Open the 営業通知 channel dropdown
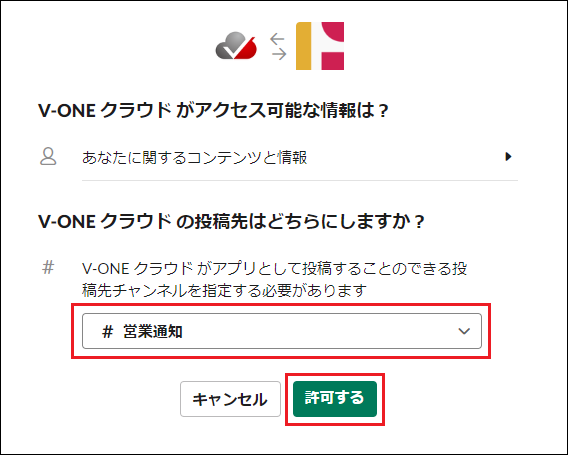 click(x=282, y=331)
